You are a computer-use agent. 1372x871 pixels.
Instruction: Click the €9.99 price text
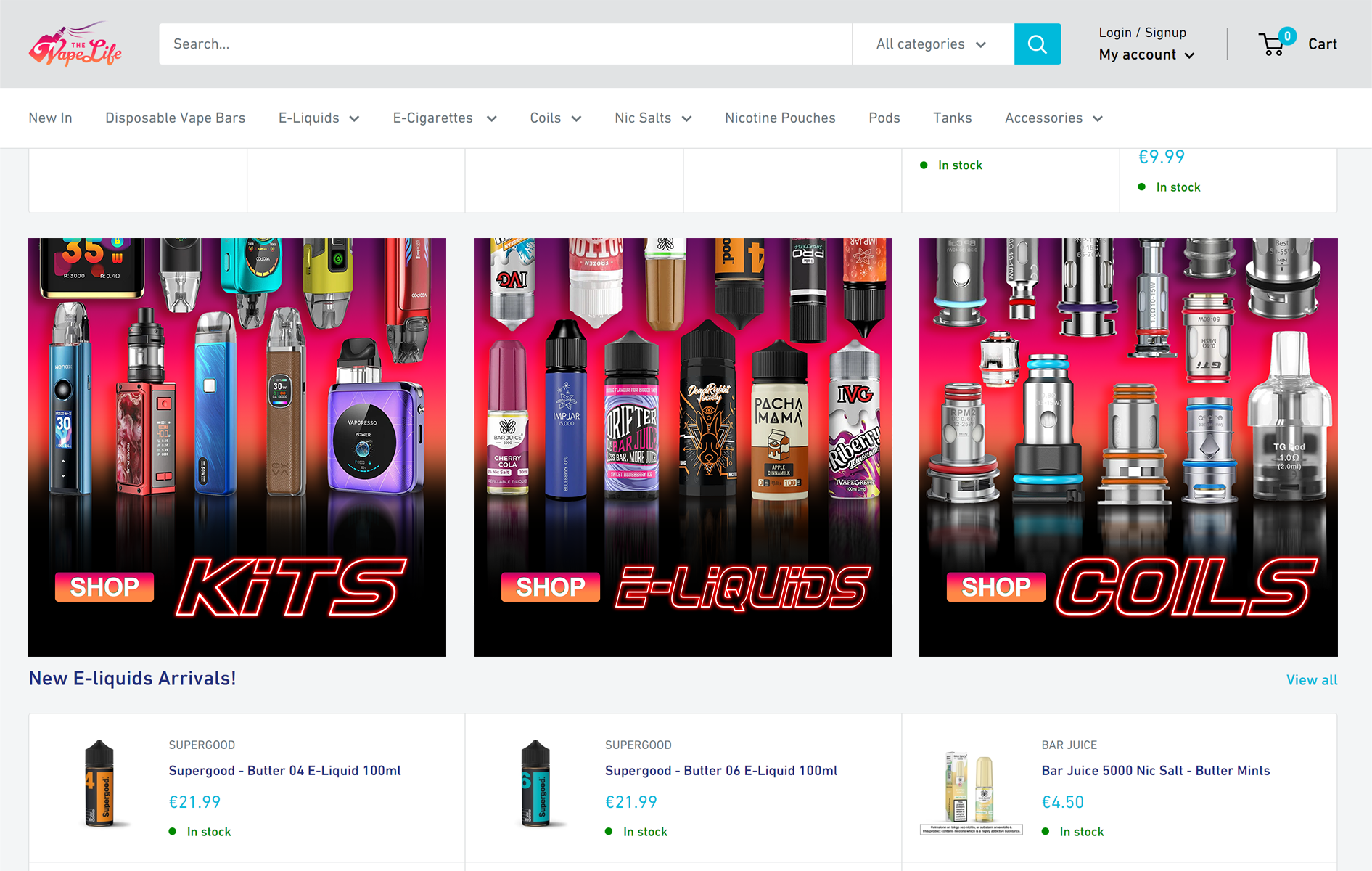coord(1161,157)
